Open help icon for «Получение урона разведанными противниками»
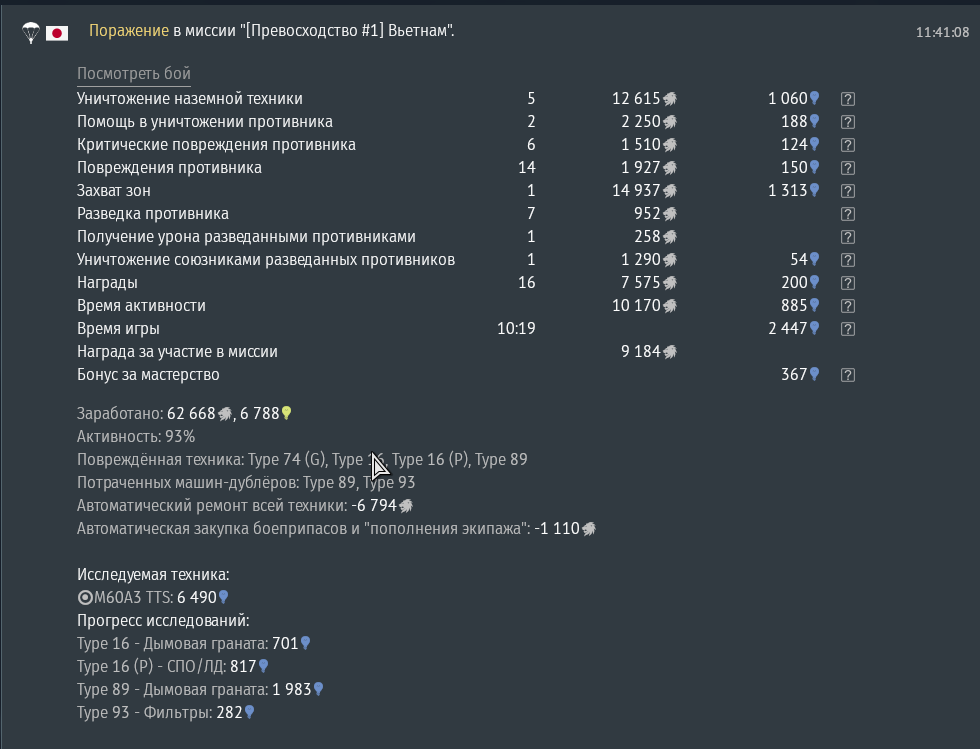This screenshot has width=980, height=749. click(x=848, y=237)
